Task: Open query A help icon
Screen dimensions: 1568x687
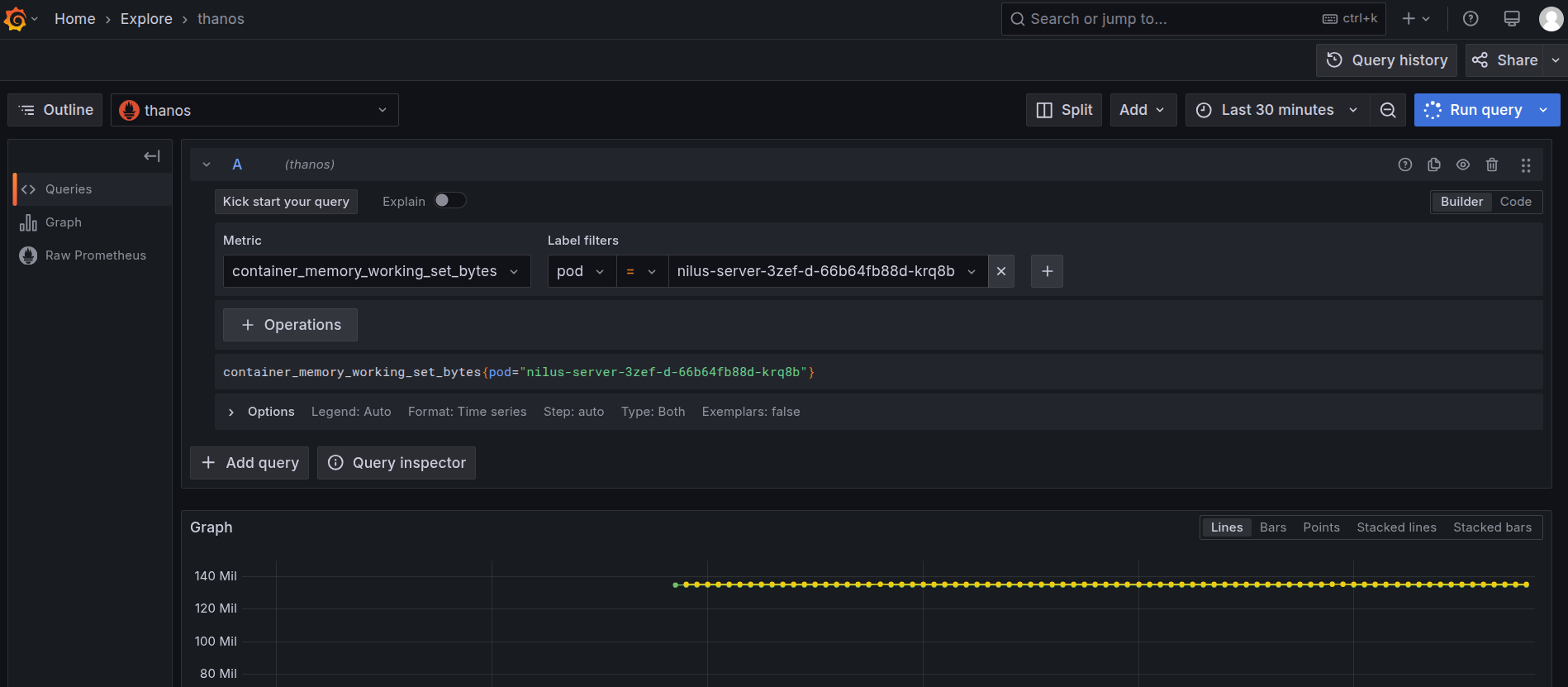Action: click(1405, 165)
